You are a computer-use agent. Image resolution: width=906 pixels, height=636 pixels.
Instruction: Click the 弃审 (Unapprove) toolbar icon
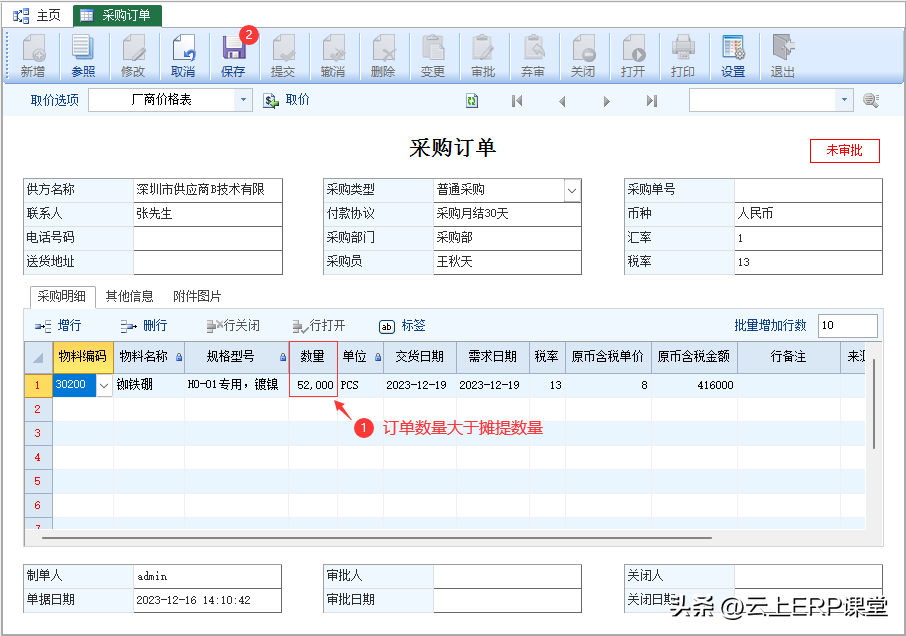pos(533,56)
